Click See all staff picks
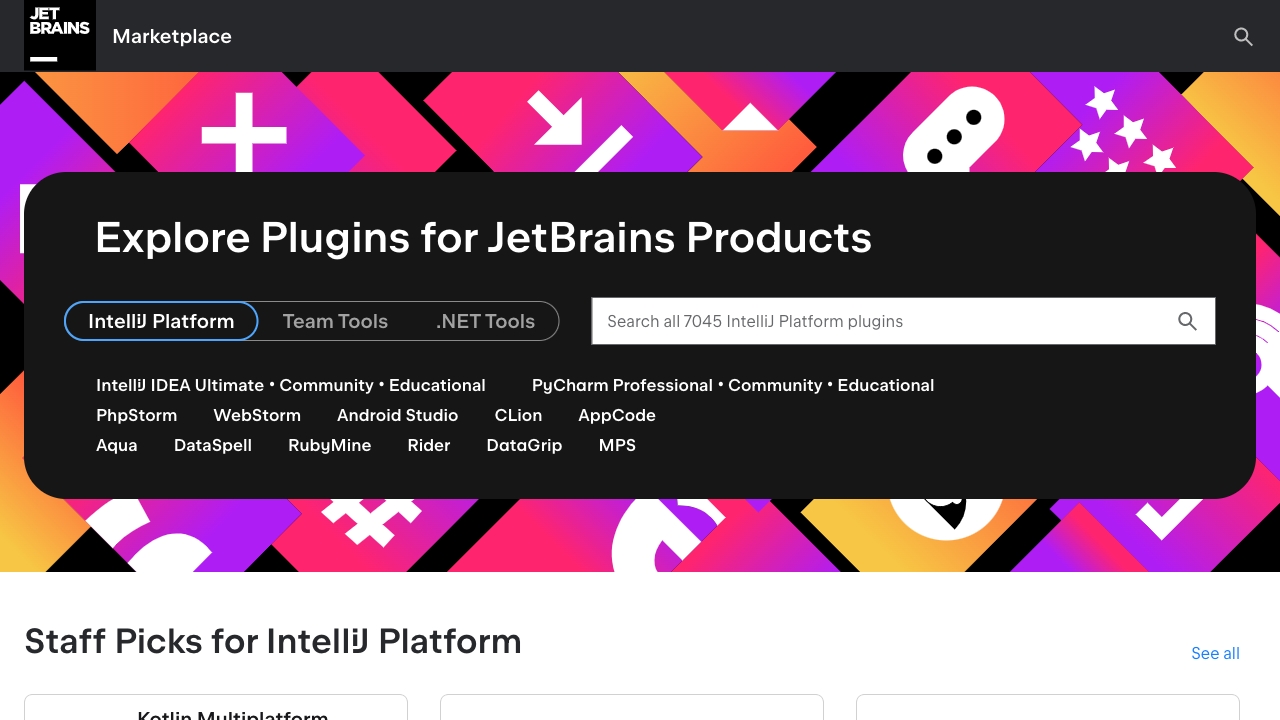 pyautogui.click(x=1215, y=653)
